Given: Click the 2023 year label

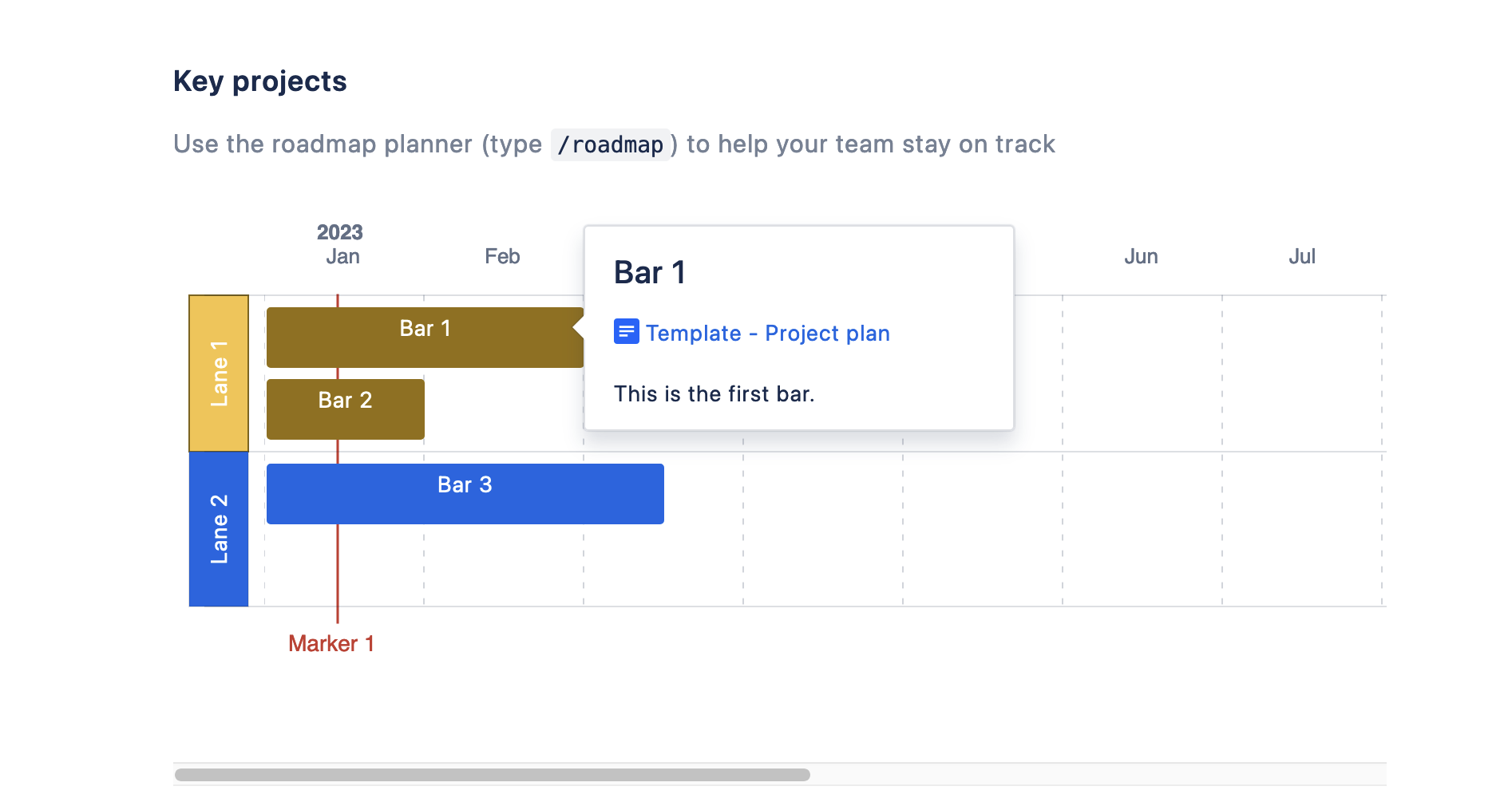Looking at the screenshot, I should click(x=341, y=231).
